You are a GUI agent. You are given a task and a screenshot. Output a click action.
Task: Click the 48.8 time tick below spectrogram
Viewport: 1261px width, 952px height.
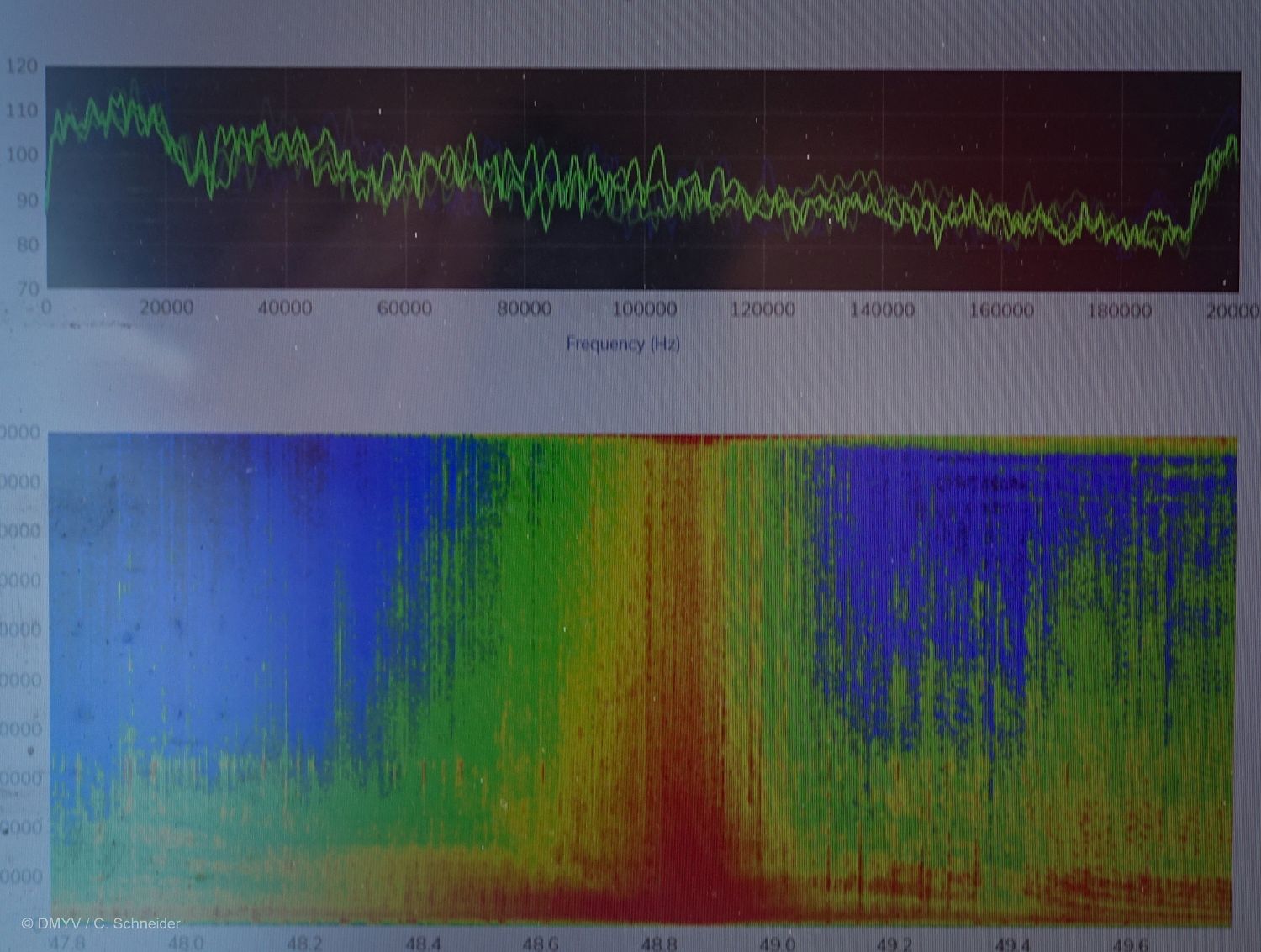pyautogui.click(x=658, y=944)
